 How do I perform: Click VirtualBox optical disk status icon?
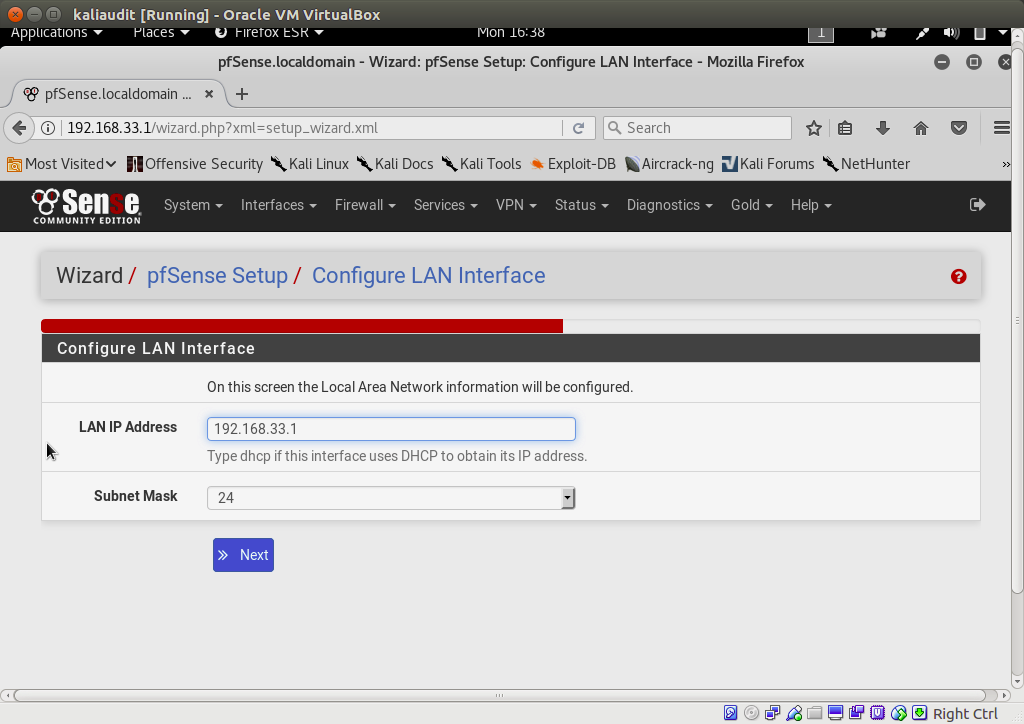point(751,713)
